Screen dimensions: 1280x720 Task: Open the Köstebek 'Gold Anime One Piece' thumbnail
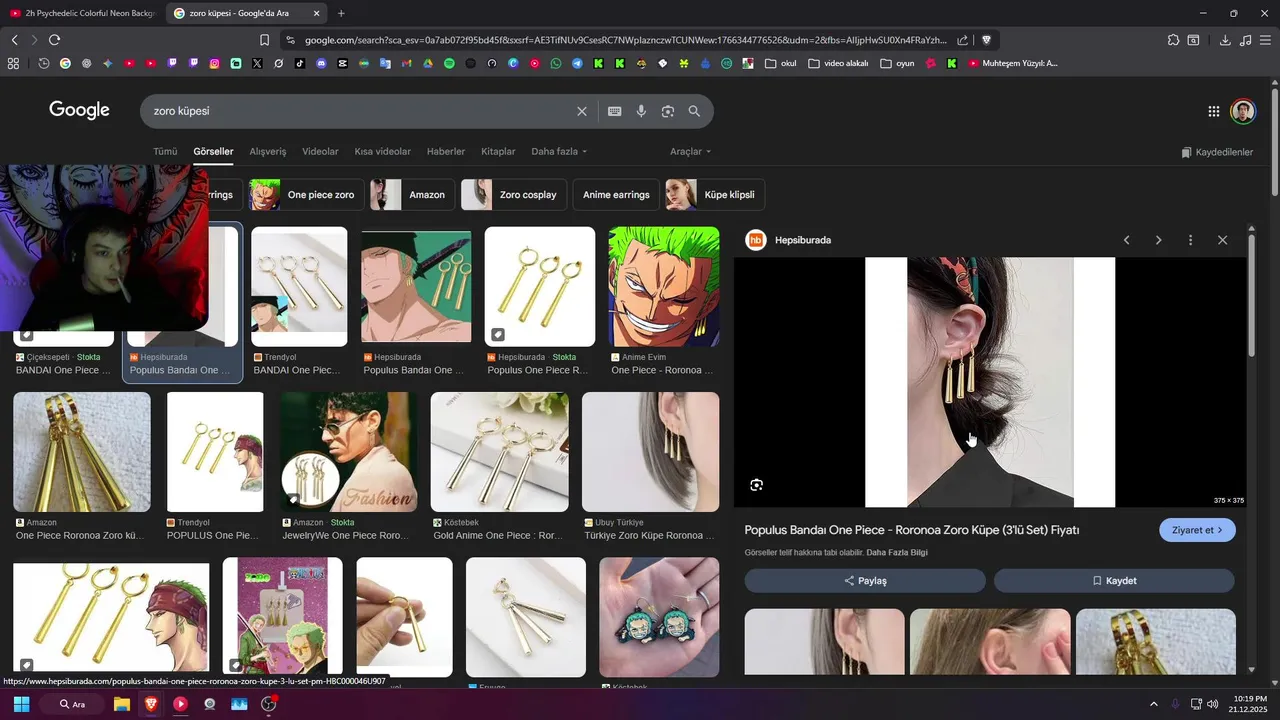point(499,452)
